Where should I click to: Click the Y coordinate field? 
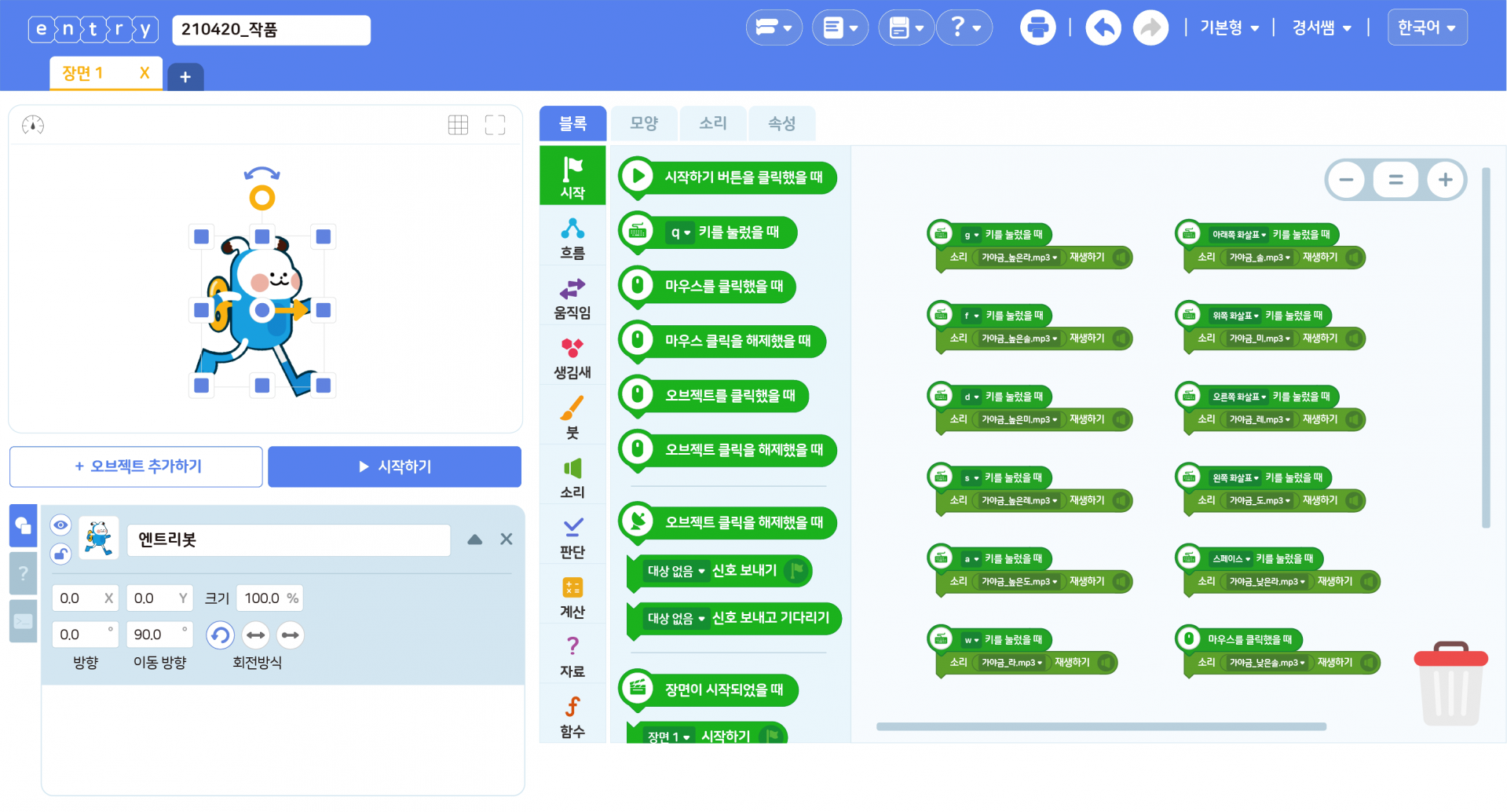[x=159, y=598]
